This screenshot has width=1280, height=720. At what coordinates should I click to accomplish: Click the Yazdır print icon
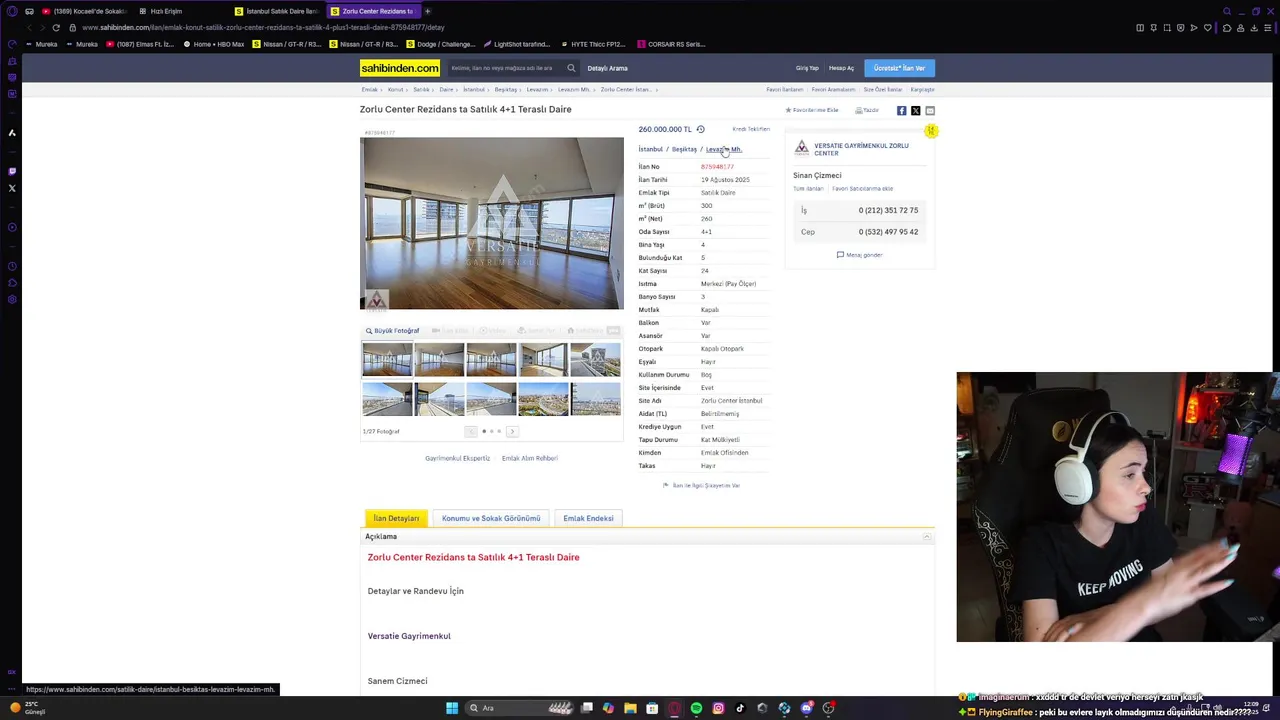pyautogui.click(x=866, y=110)
